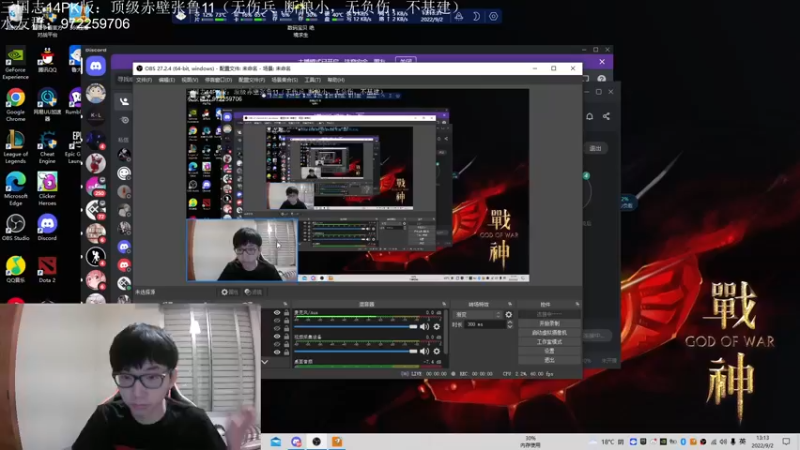This screenshot has height=450, width=800.
Task: Toggle bottom eye icon in OBS sources
Action: click(277, 352)
